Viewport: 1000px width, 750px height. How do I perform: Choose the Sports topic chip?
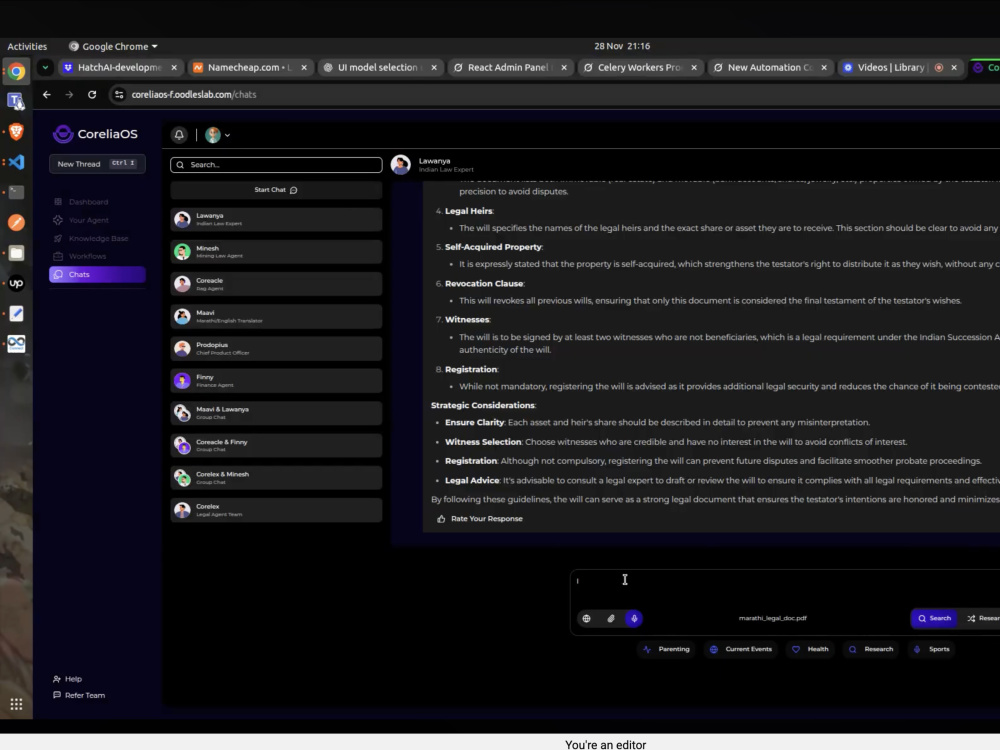click(x=932, y=649)
